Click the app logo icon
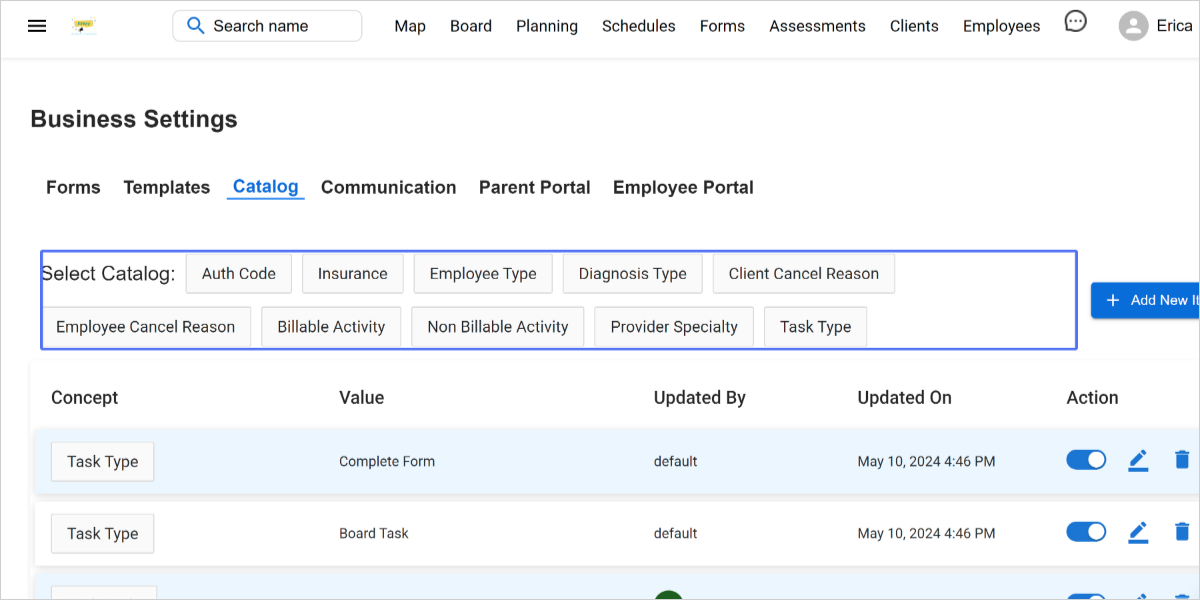This screenshot has width=1200, height=600. click(x=85, y=27)
